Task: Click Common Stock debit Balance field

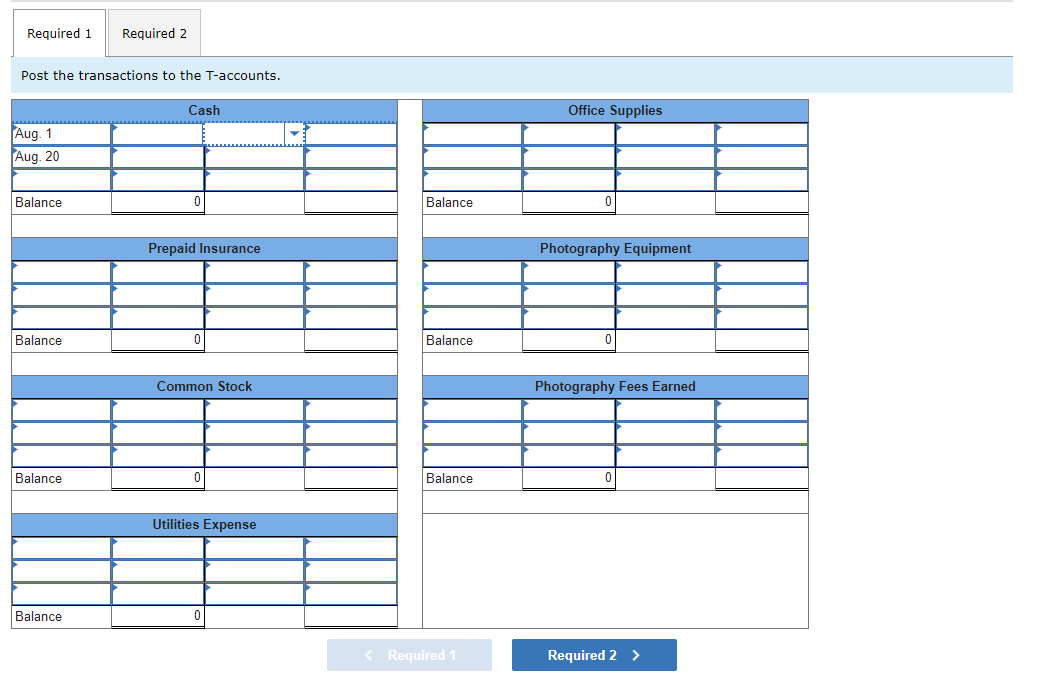Action: [158, 478]
